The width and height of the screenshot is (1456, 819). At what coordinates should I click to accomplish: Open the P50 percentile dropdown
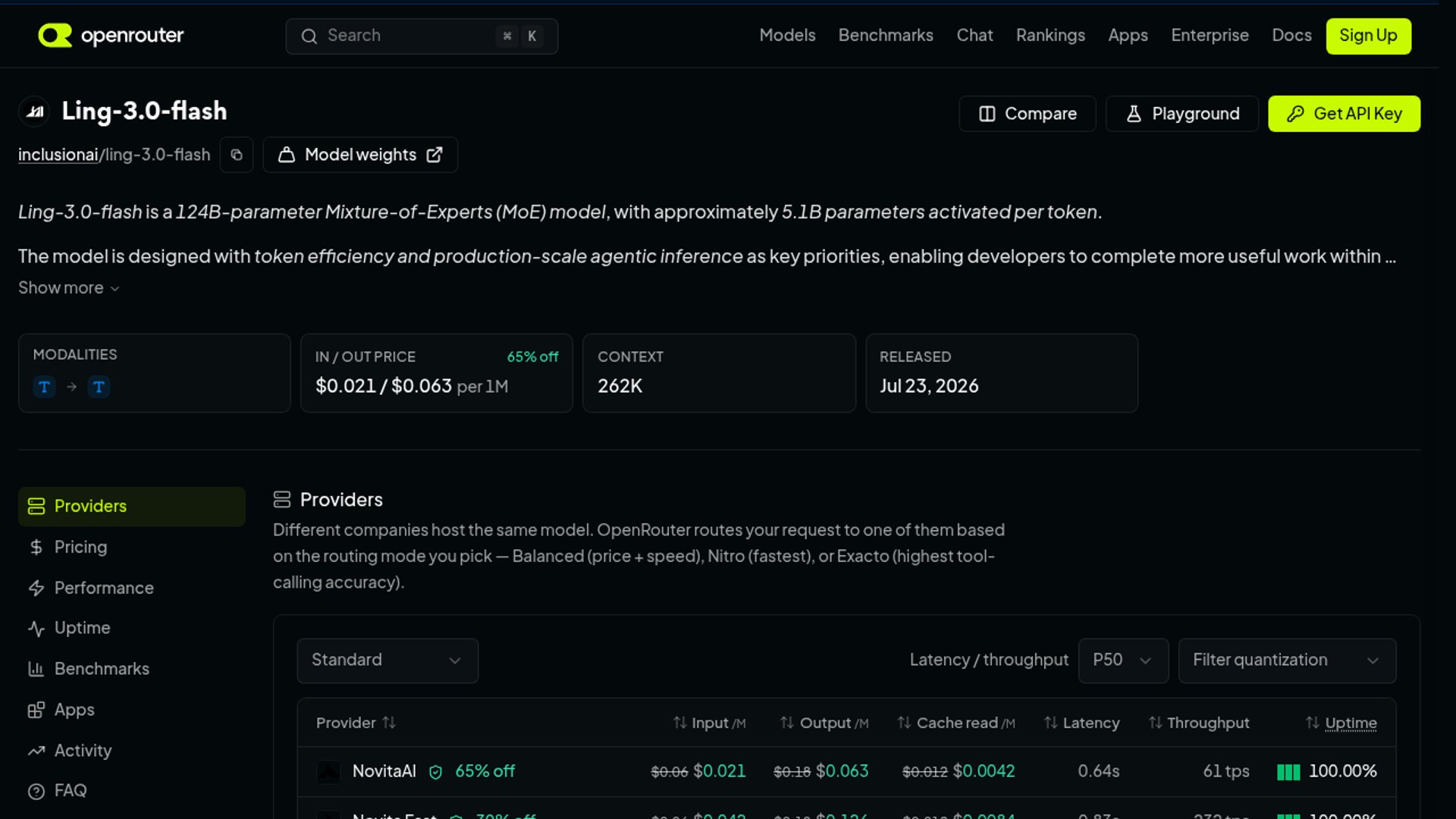(1123, 661)
